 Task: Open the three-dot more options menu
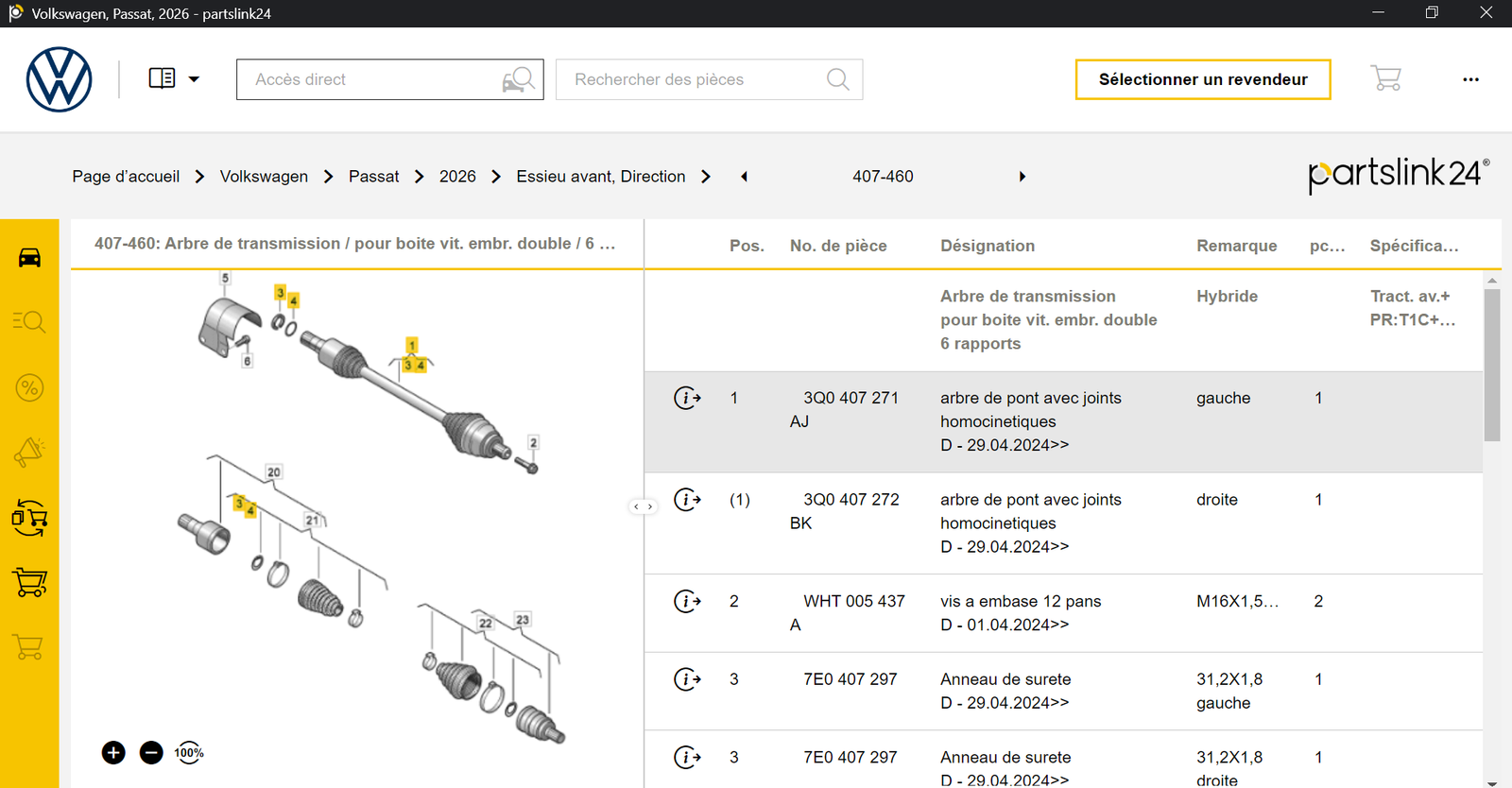[1470, 79]
